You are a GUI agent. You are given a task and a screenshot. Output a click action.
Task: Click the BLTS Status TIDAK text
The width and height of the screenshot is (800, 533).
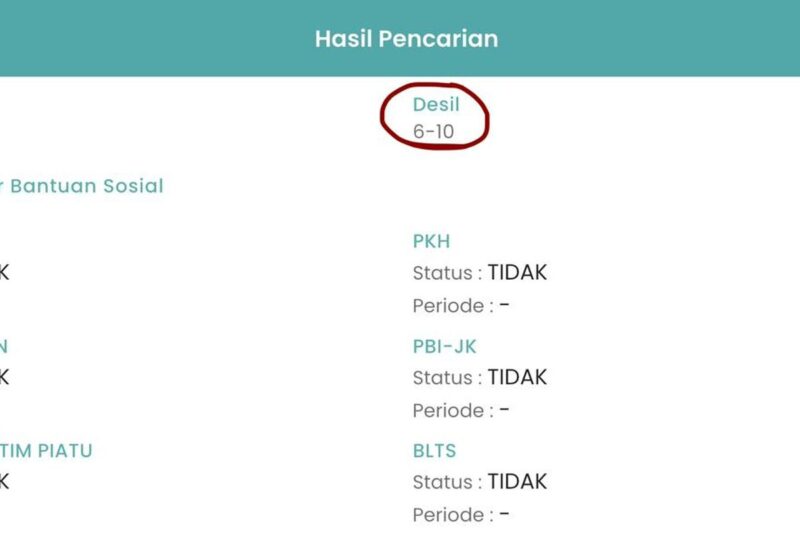(517, 481)
